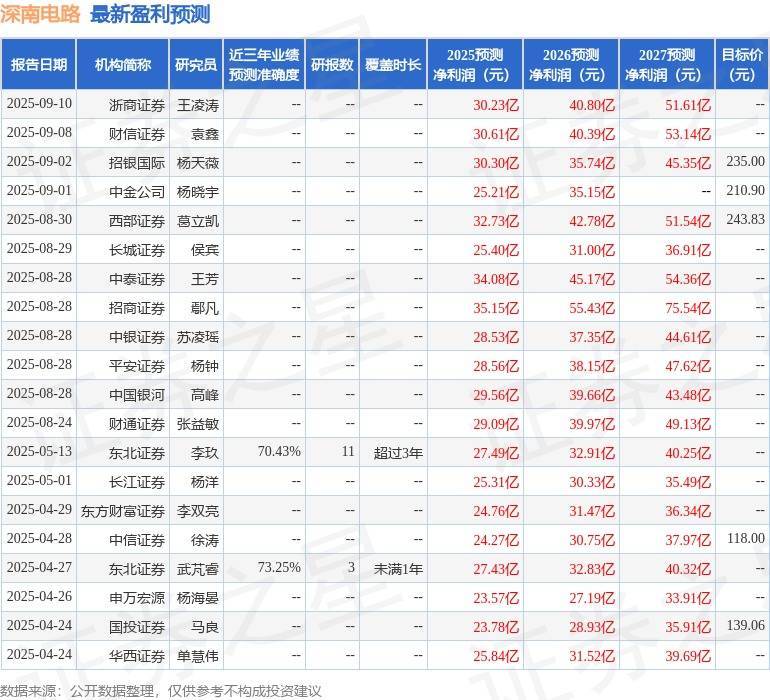Select the target price 139.06
This screenshot has width=770, height=700.
coord(745,625)
